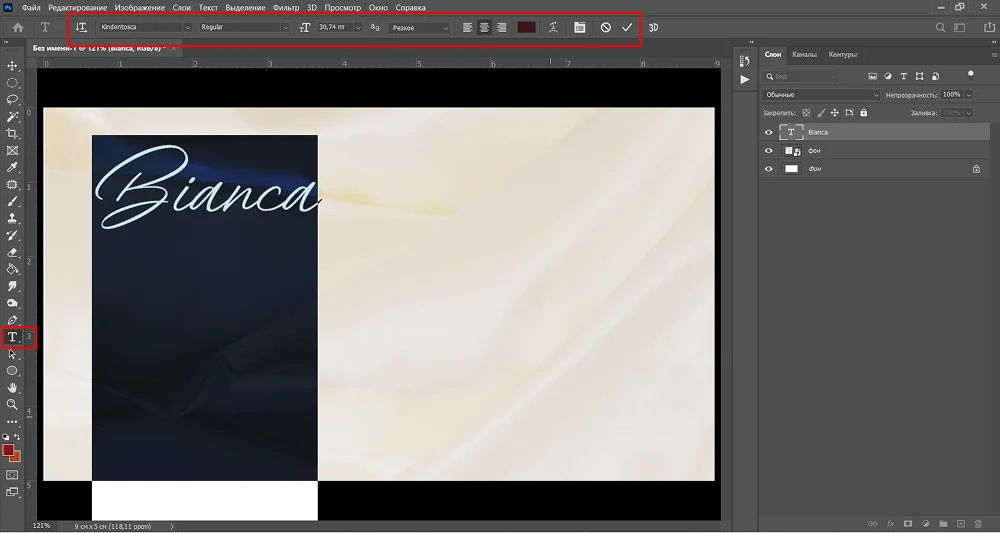Viewport: 1000px width, 533px height.
Task: Cancel current text edits
Action: coord(606,27)
